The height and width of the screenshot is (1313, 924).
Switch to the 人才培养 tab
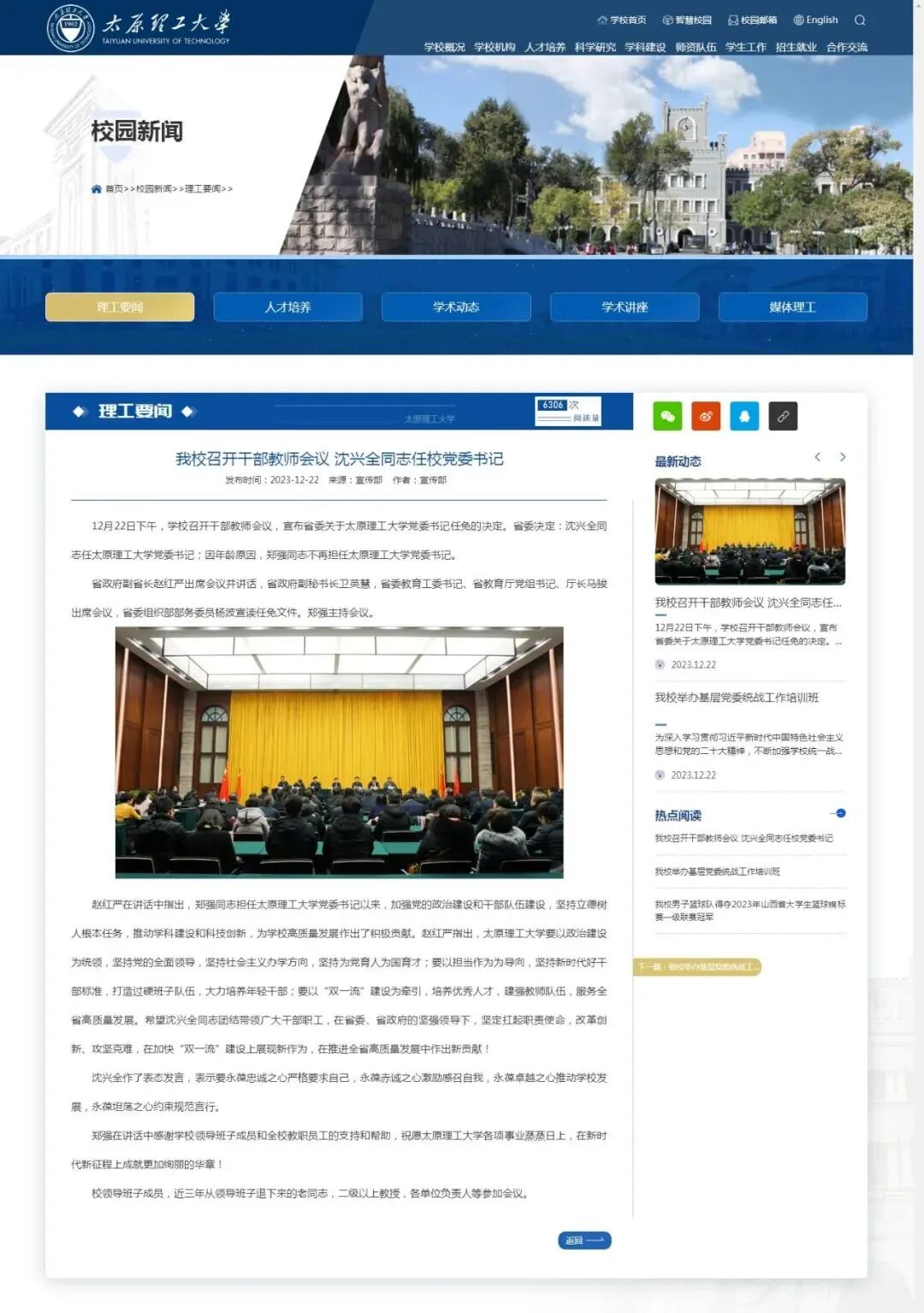290,306
